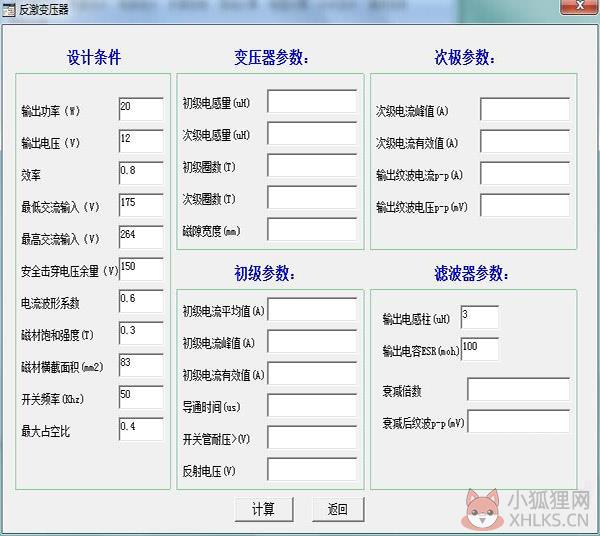This screenshot has width=600, height=536.
Task: Click the 变压器参数 heading
Action: coord(271,58)
